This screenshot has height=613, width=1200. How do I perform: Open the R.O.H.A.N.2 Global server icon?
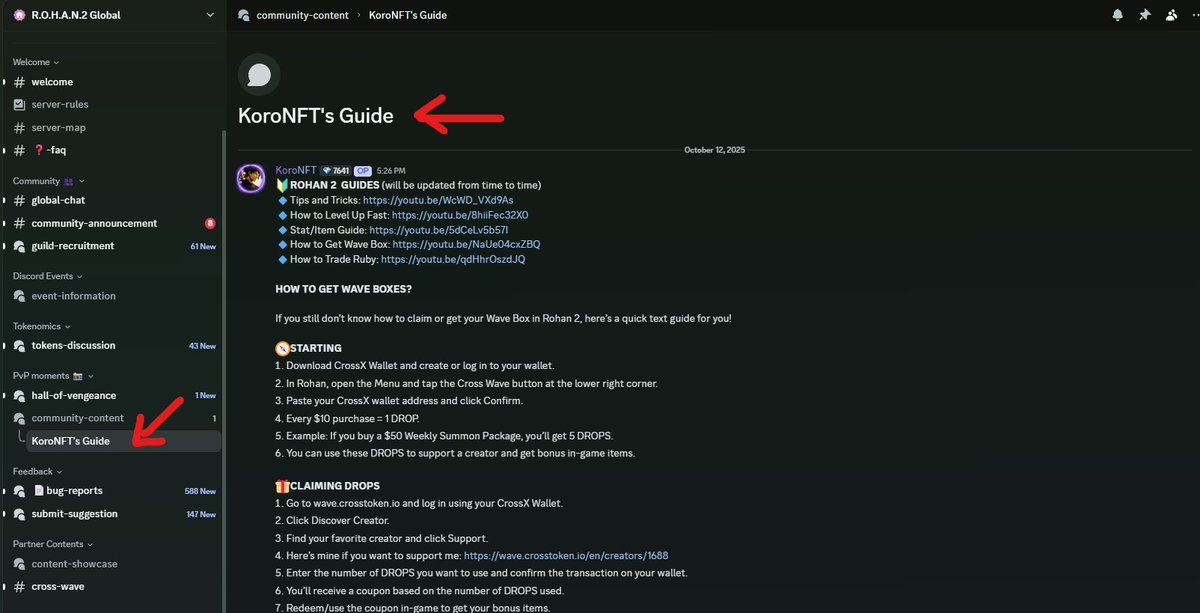[x=19, y=15]
